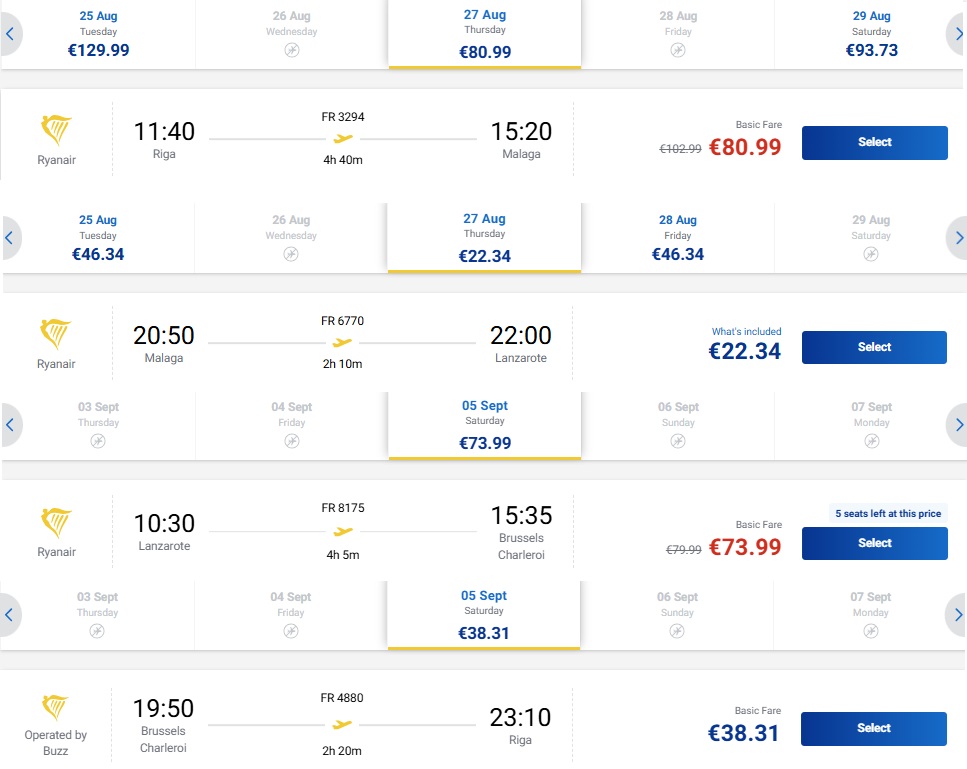The height and width of the screenshot is (769, 967).
Task: Click the plane icon on flight FR 6770
Action: click(x=342, y=342)
